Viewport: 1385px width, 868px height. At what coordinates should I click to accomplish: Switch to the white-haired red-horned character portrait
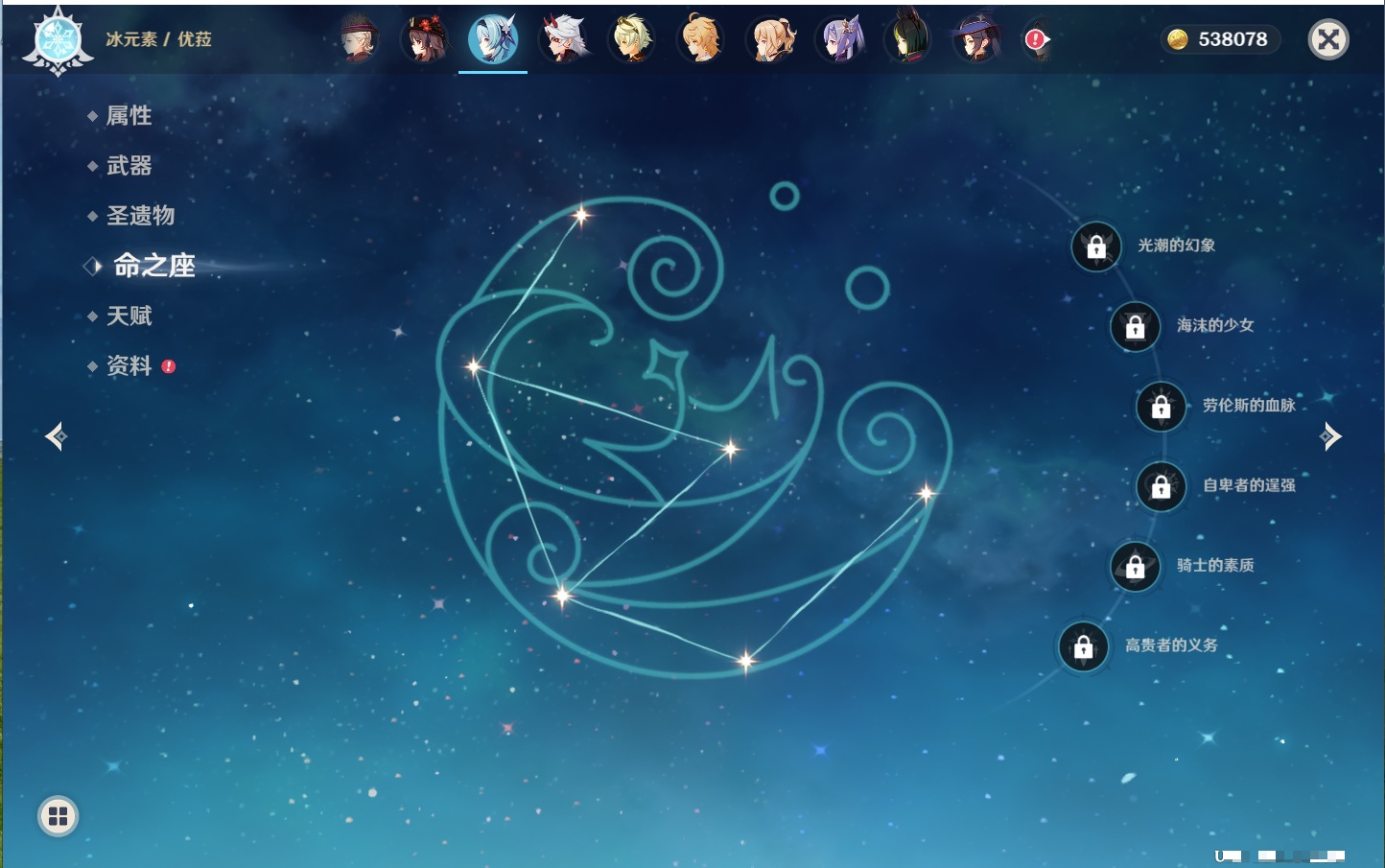(x=565, y=39)
